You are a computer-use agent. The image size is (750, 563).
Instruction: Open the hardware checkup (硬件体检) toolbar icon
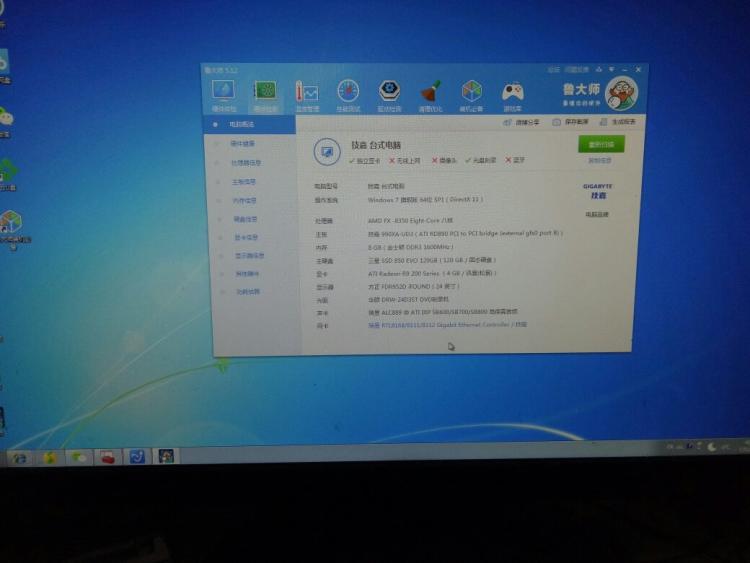pyautogui.click(x=222, y=94)
